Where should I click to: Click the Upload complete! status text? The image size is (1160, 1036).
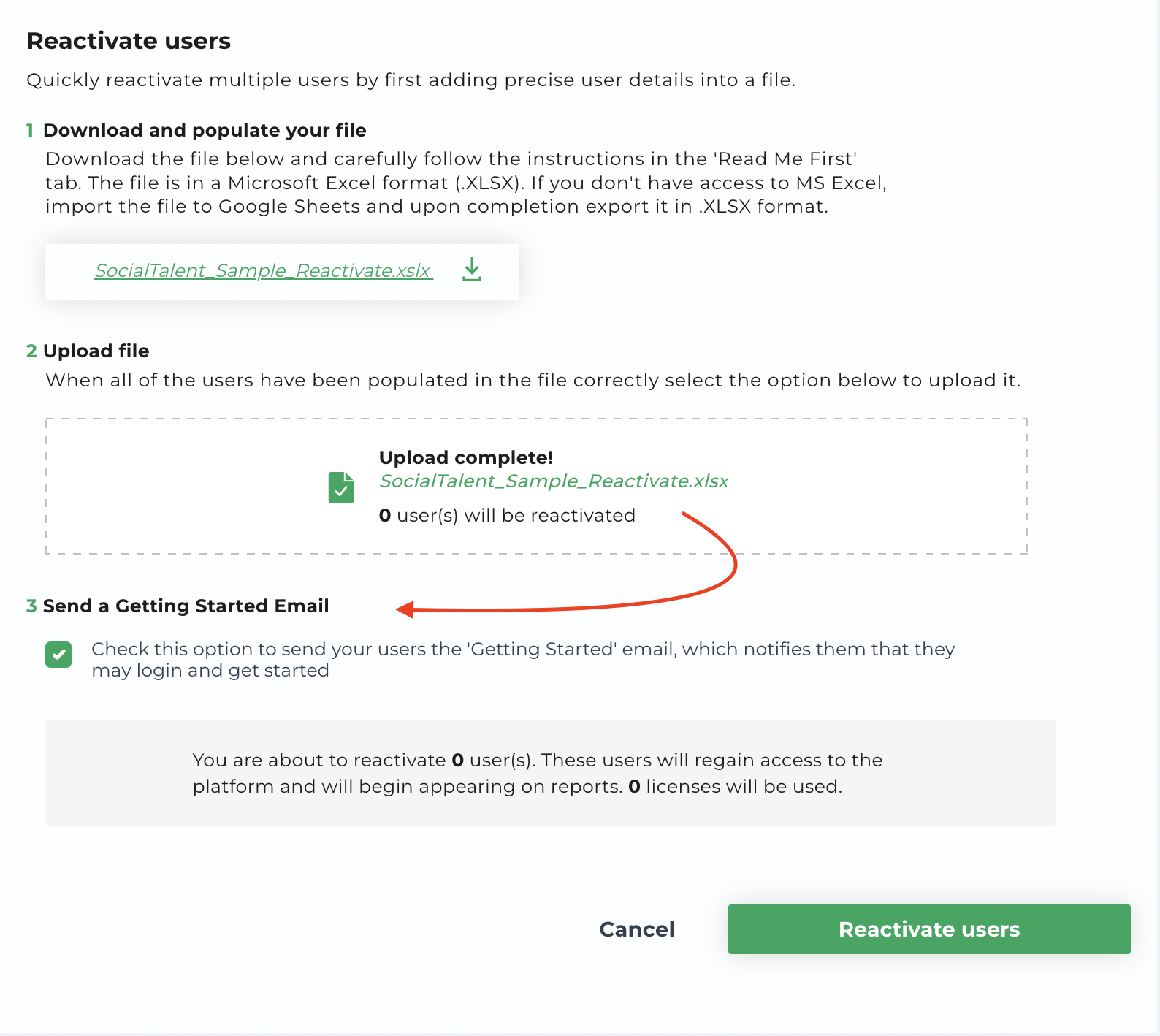click(466, 457)
